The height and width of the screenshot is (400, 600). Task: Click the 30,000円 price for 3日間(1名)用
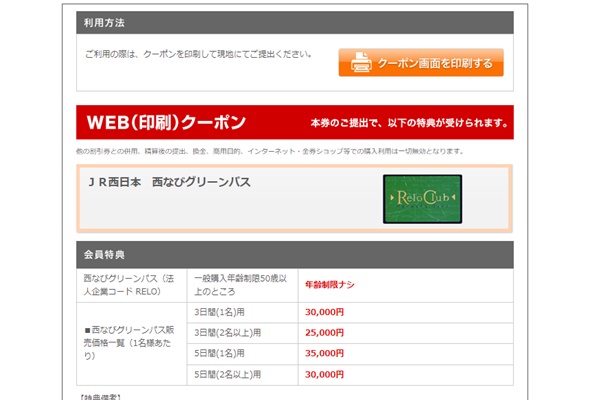tap(324, 312)
